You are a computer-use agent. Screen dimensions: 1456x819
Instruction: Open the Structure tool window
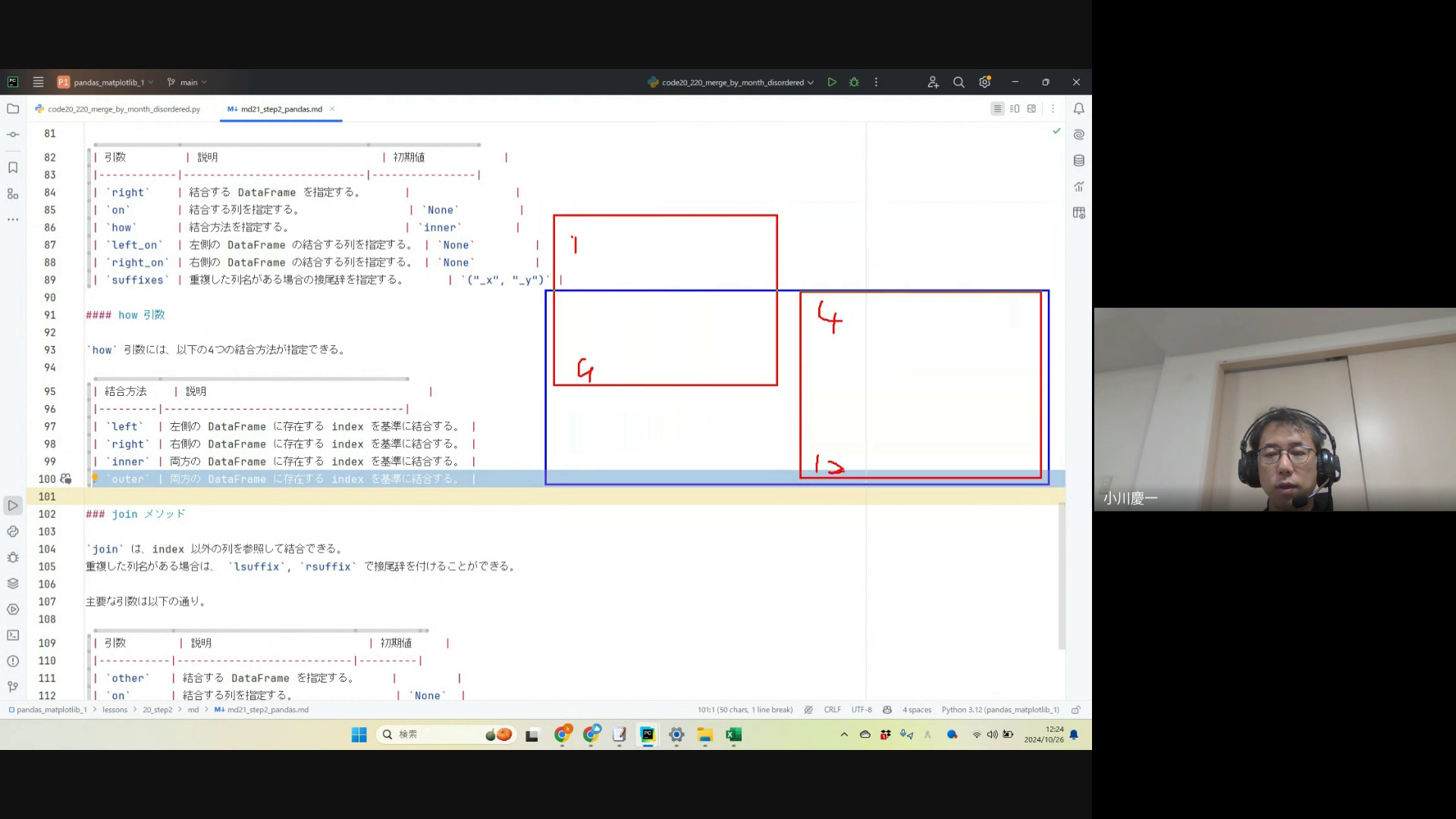tap(13, 193)
